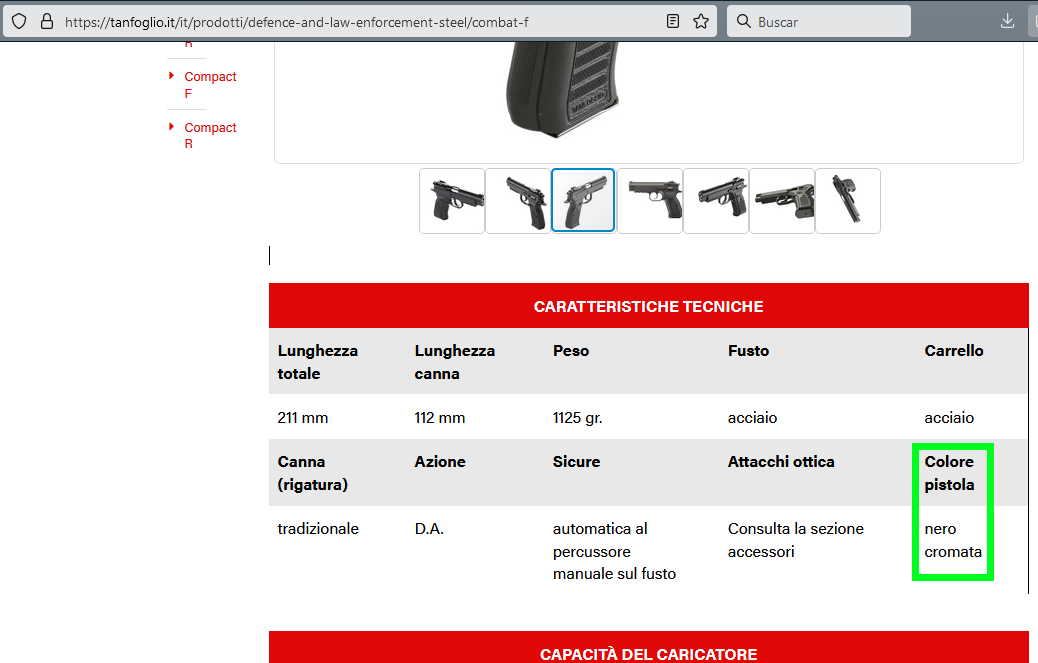Click the Sicure header
Screen dimensions: 1038x663
click(x=576, y=462)
